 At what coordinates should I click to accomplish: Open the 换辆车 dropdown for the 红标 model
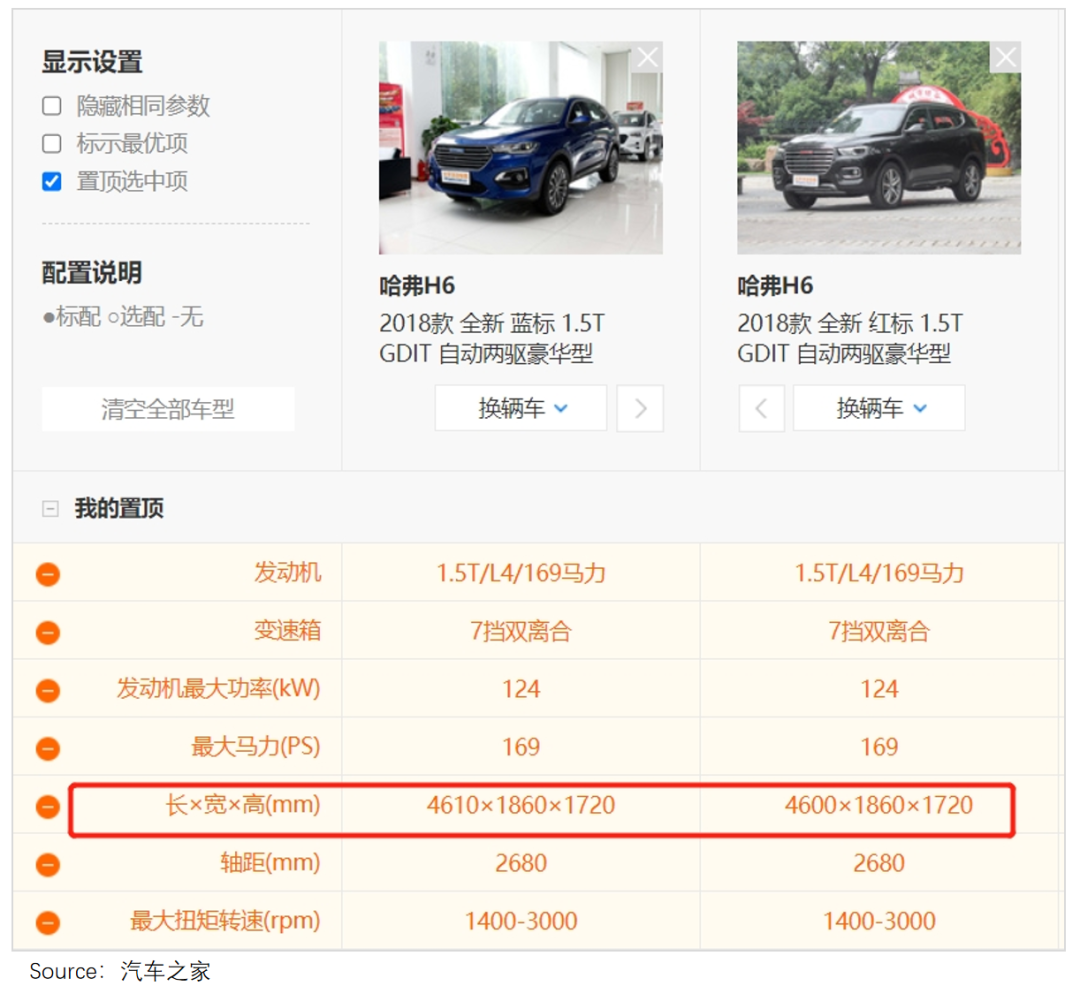click(879, 408)
